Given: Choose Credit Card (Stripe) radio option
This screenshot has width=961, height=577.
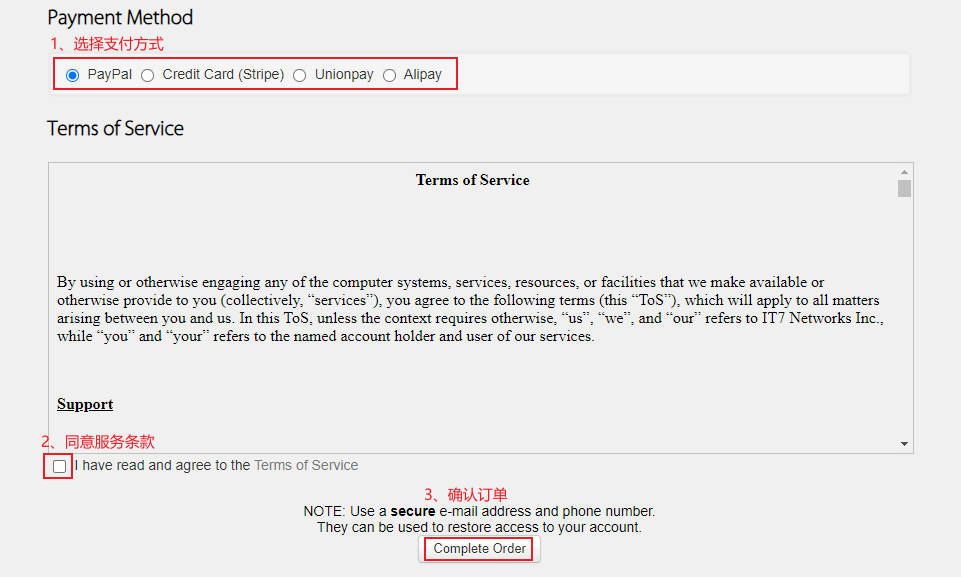Looking at the screenshot, I should [147, 75].
